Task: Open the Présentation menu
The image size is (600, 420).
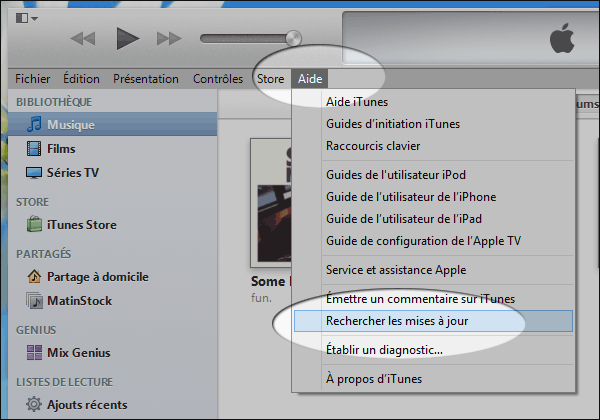Action: [x=146, y=78]
